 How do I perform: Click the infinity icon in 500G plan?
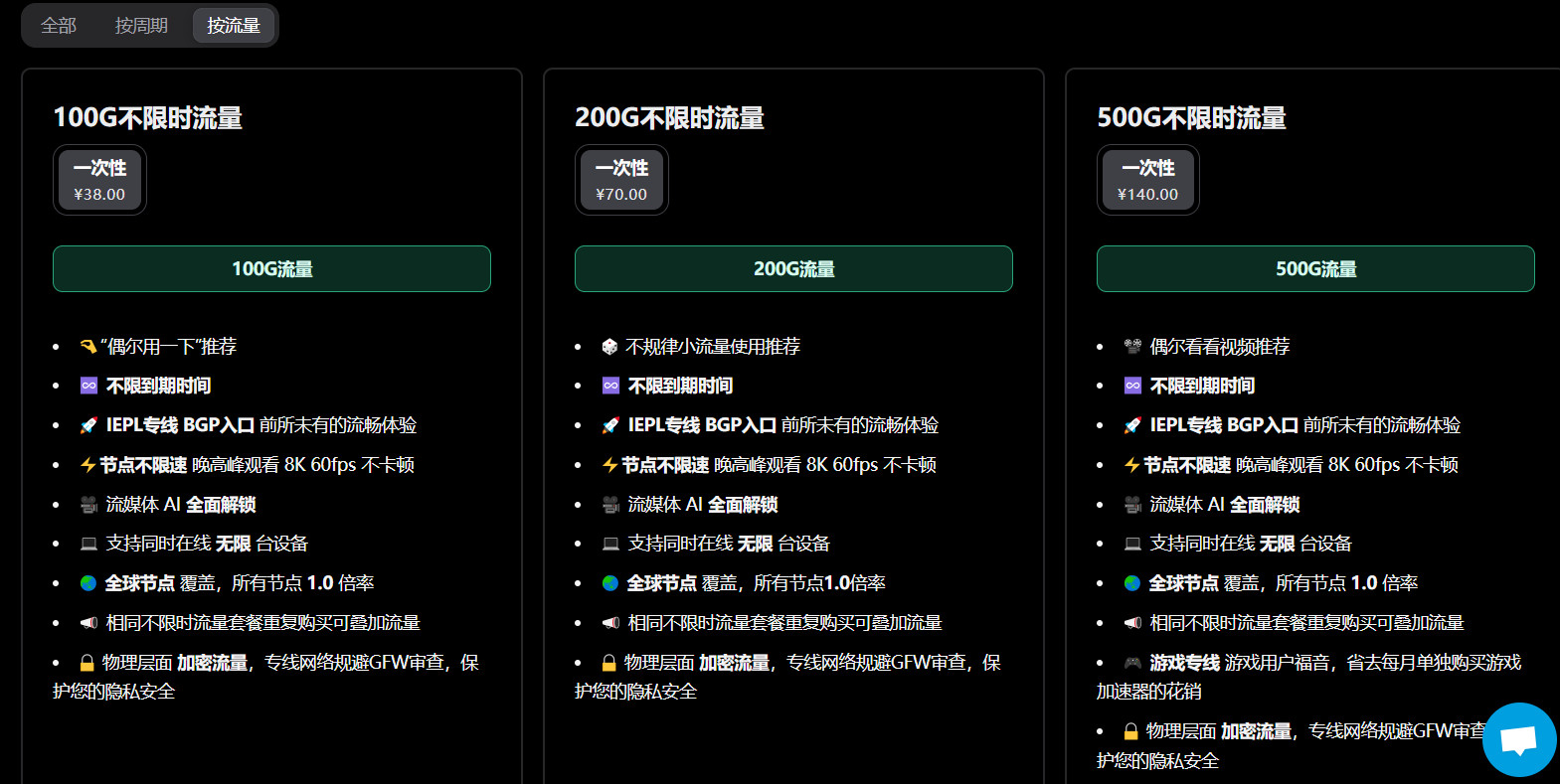pos(1132,386)
